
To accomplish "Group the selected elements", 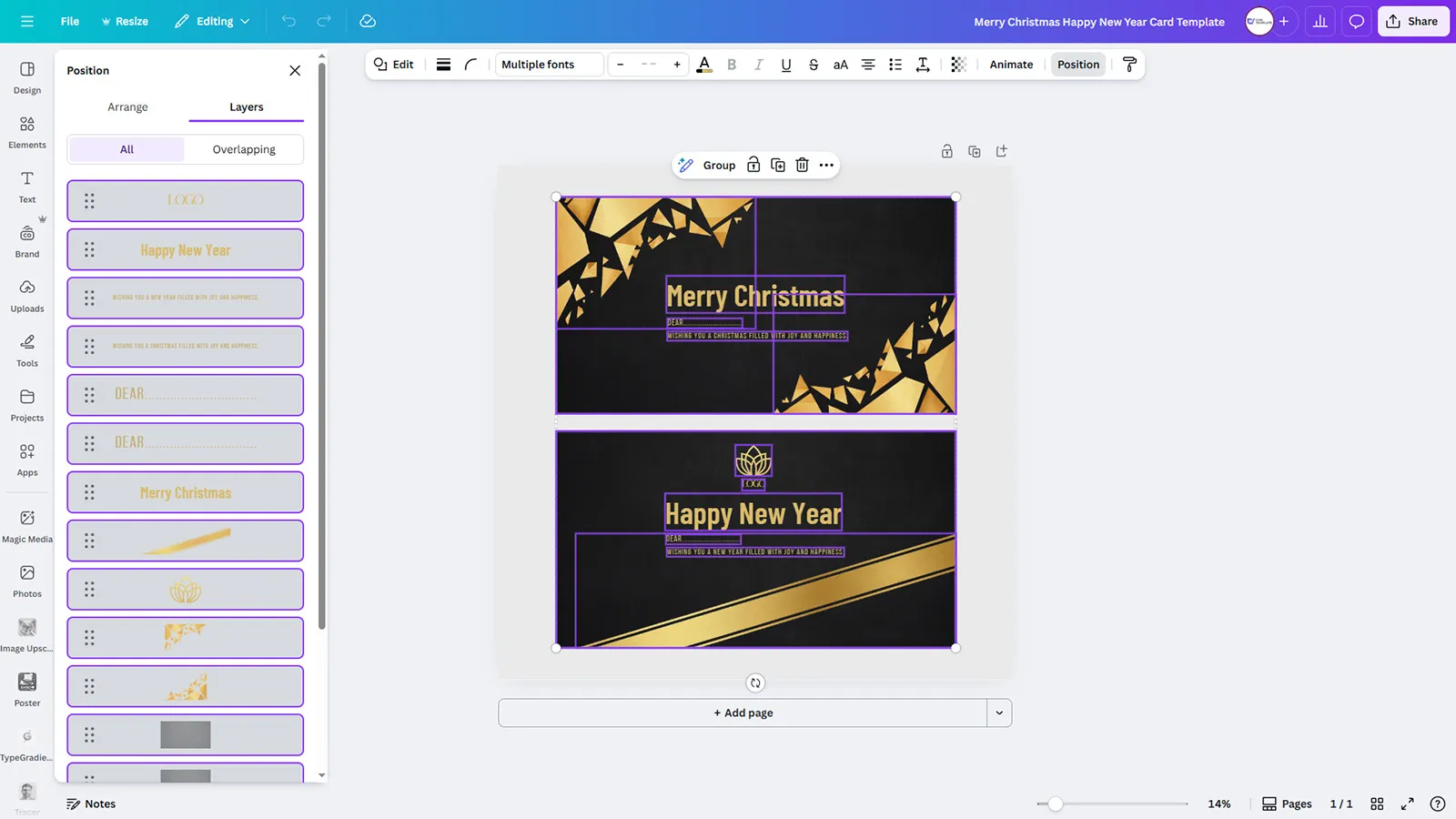I will tap(718, 165).
